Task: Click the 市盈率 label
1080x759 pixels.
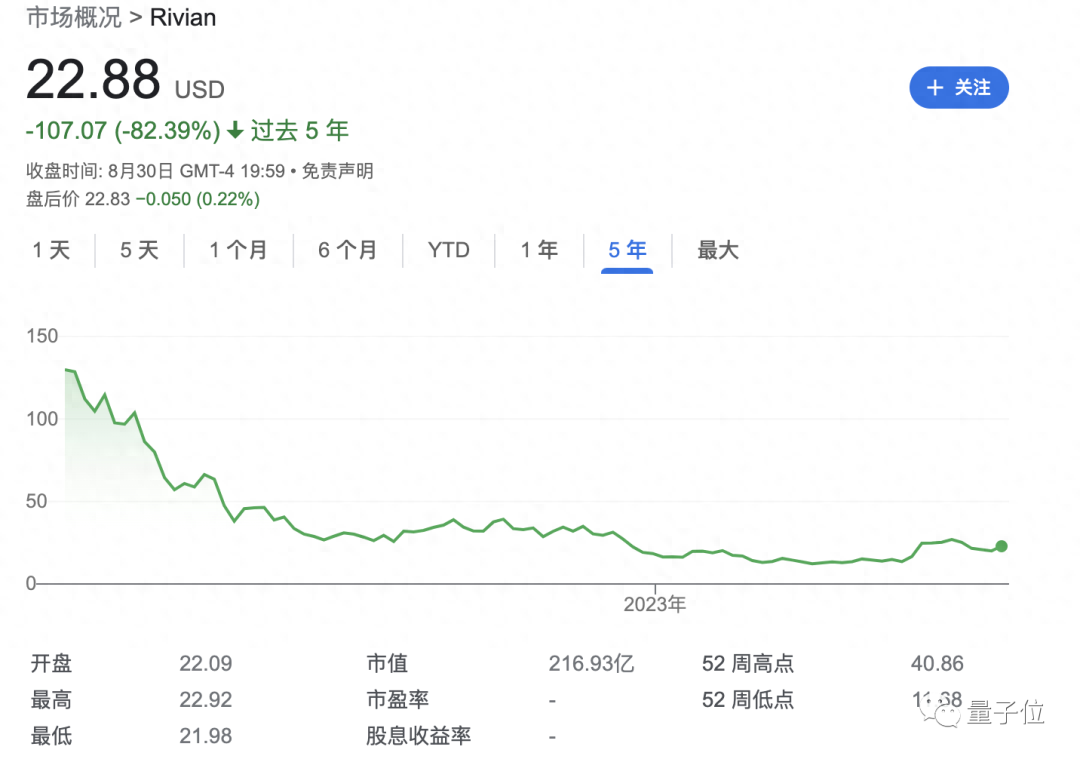Action: [x=397, y=700]
